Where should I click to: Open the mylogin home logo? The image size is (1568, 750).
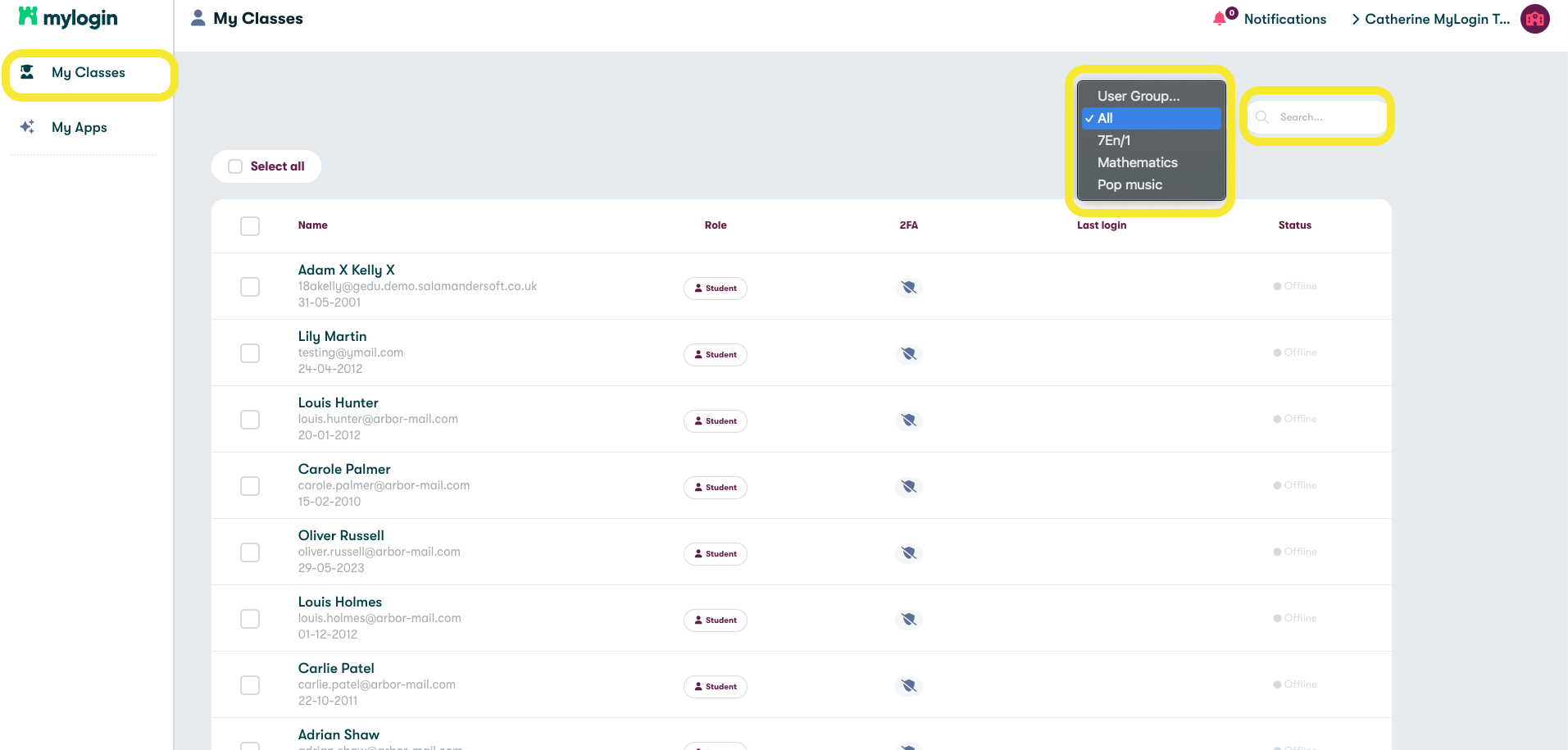(x=66, y=17)
